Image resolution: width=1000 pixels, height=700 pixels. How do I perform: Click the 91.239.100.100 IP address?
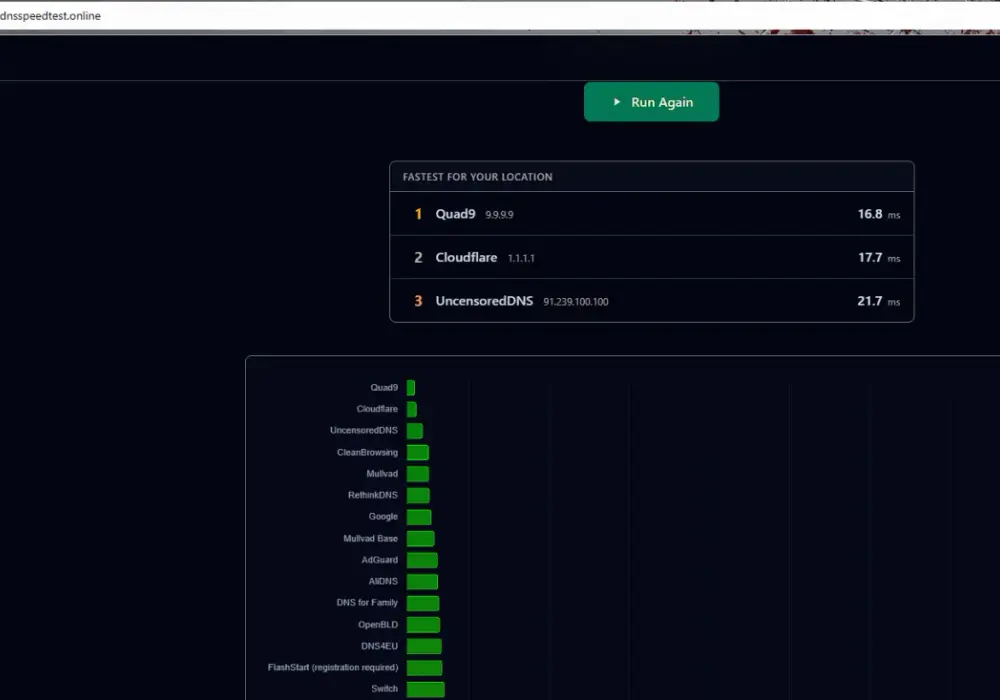[575, 302]
